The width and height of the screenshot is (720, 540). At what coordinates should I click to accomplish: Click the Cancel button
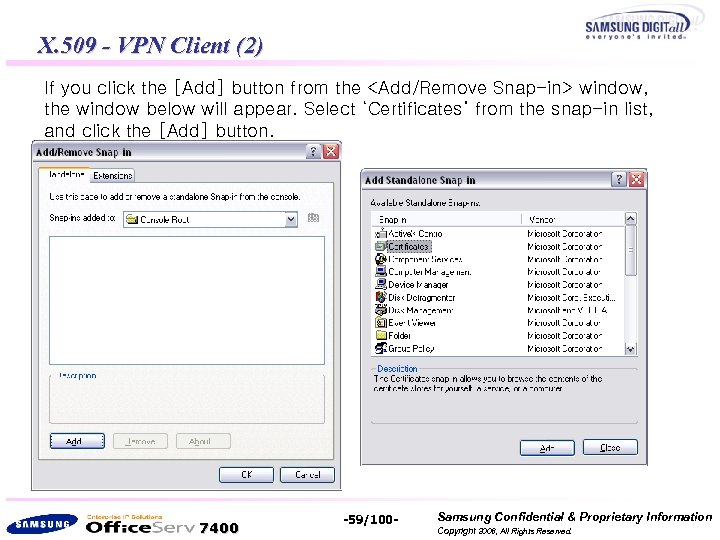point(308,474)
